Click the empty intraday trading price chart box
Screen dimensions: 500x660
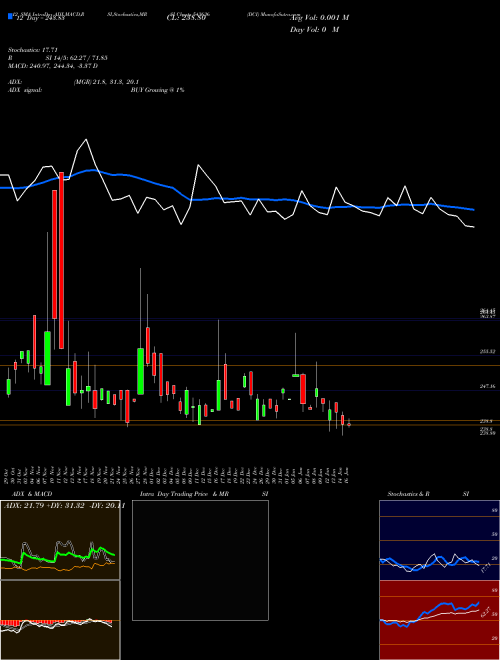point(200,560)
